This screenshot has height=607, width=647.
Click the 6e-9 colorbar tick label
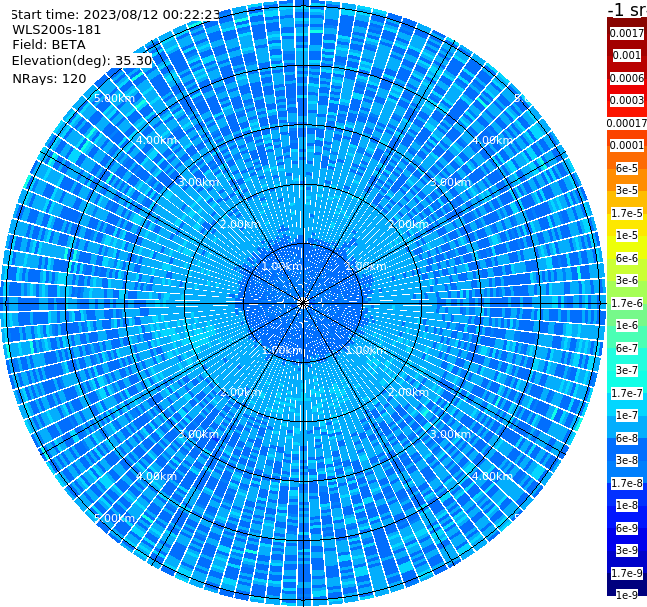click(x=627, y=528)
